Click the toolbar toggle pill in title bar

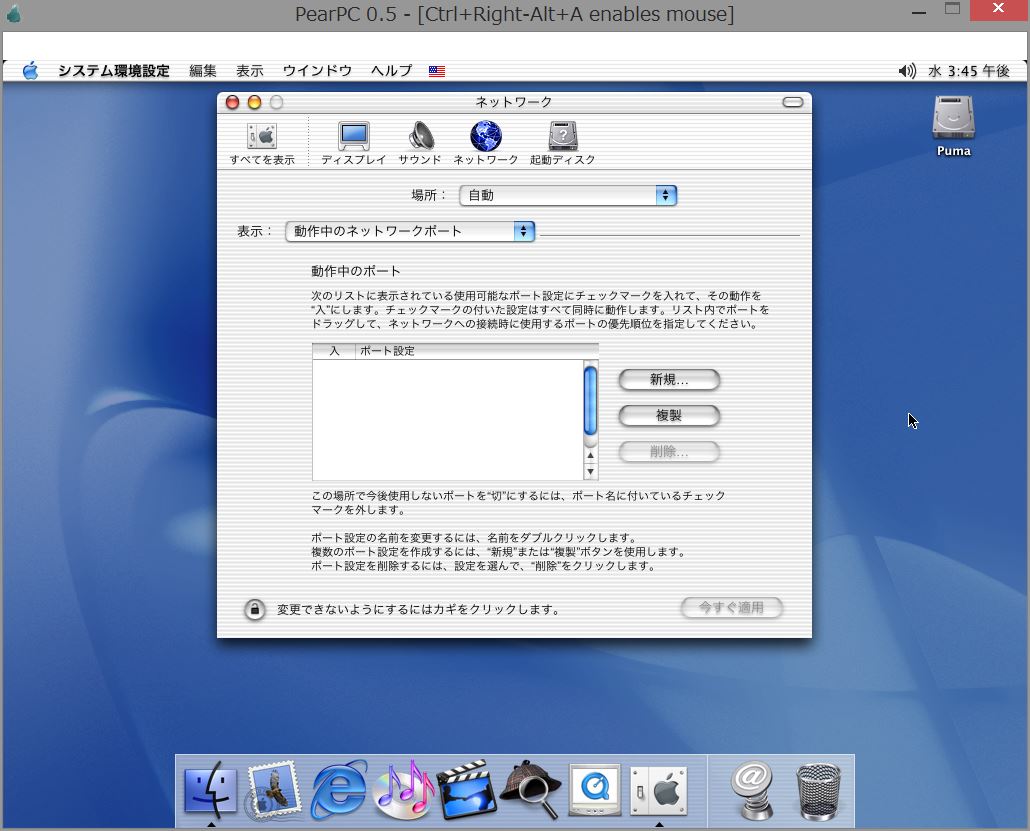(x=793, y=102)
